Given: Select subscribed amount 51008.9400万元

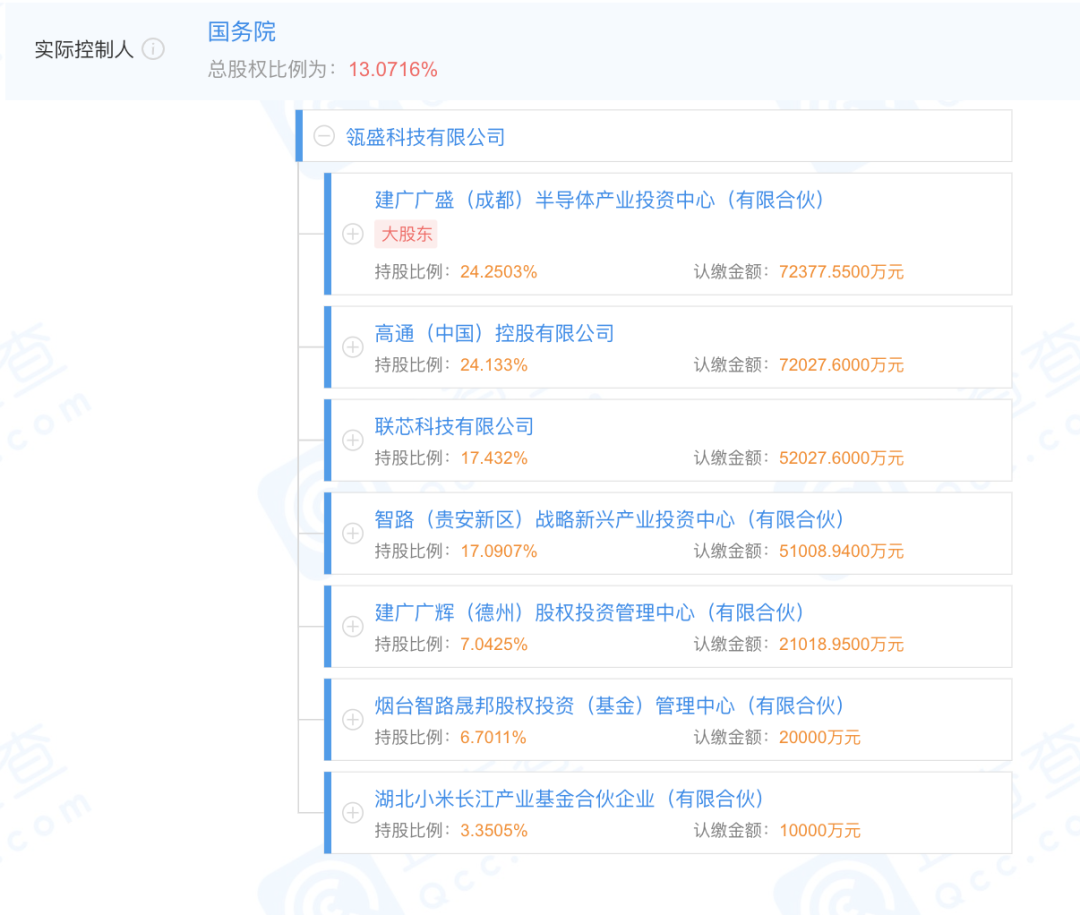Looking at the screenshot, I should click(x=841, y=551).
